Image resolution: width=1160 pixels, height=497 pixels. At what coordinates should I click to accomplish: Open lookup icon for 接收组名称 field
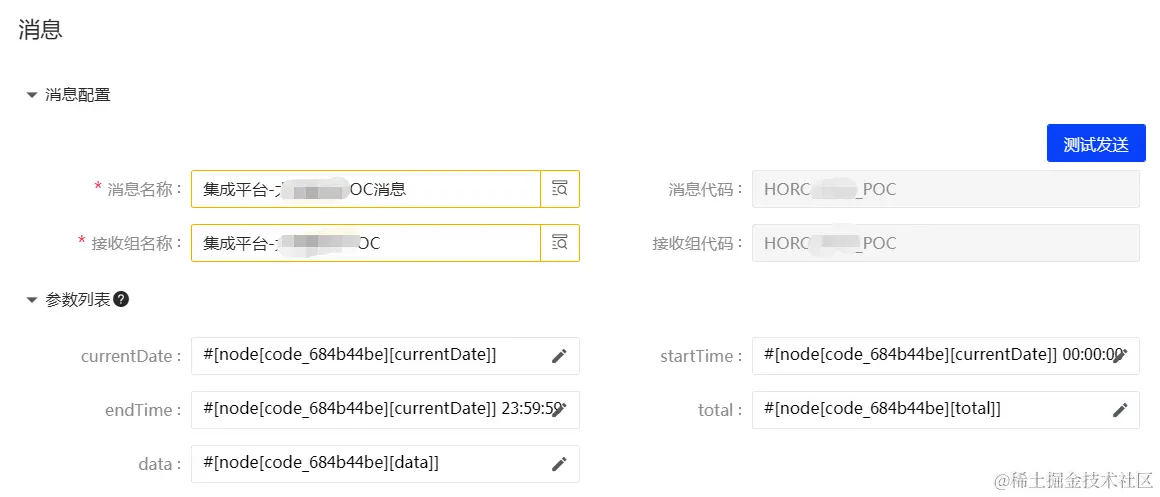tap(560, 243)
